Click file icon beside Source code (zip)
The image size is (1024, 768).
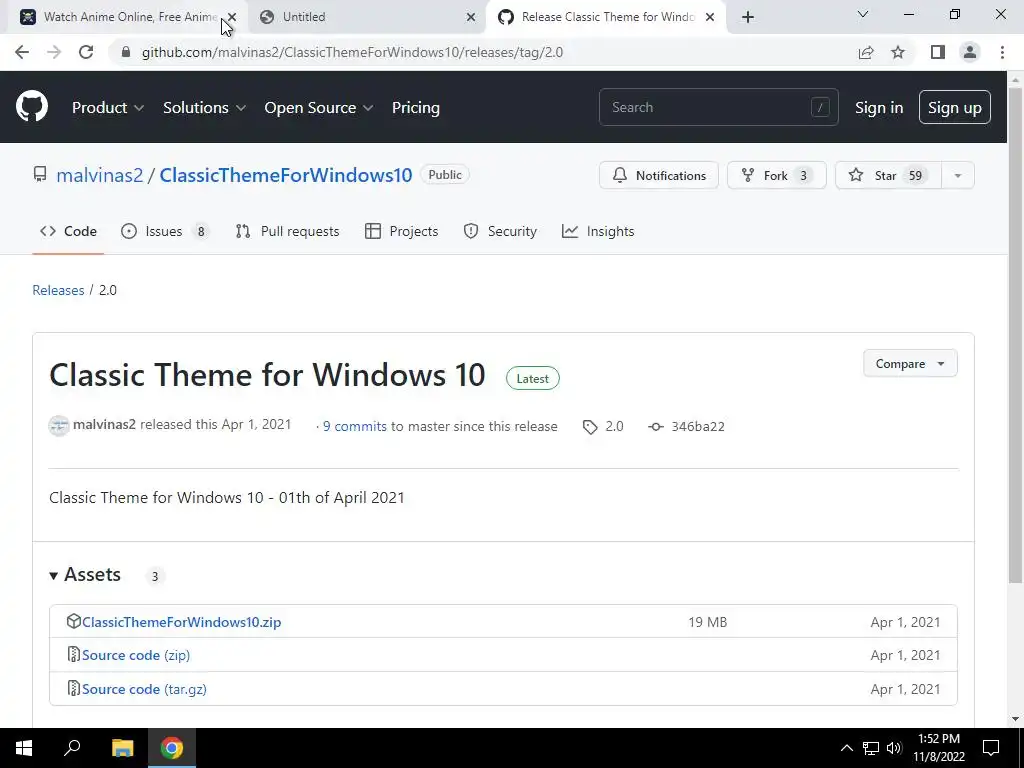[74, 654]
